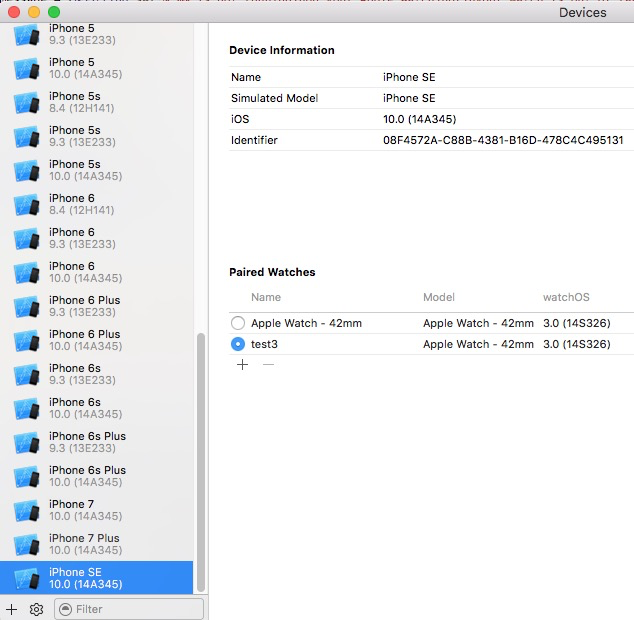Click the green zoom window button
This screenshot has width=634, height=620.
54,12
